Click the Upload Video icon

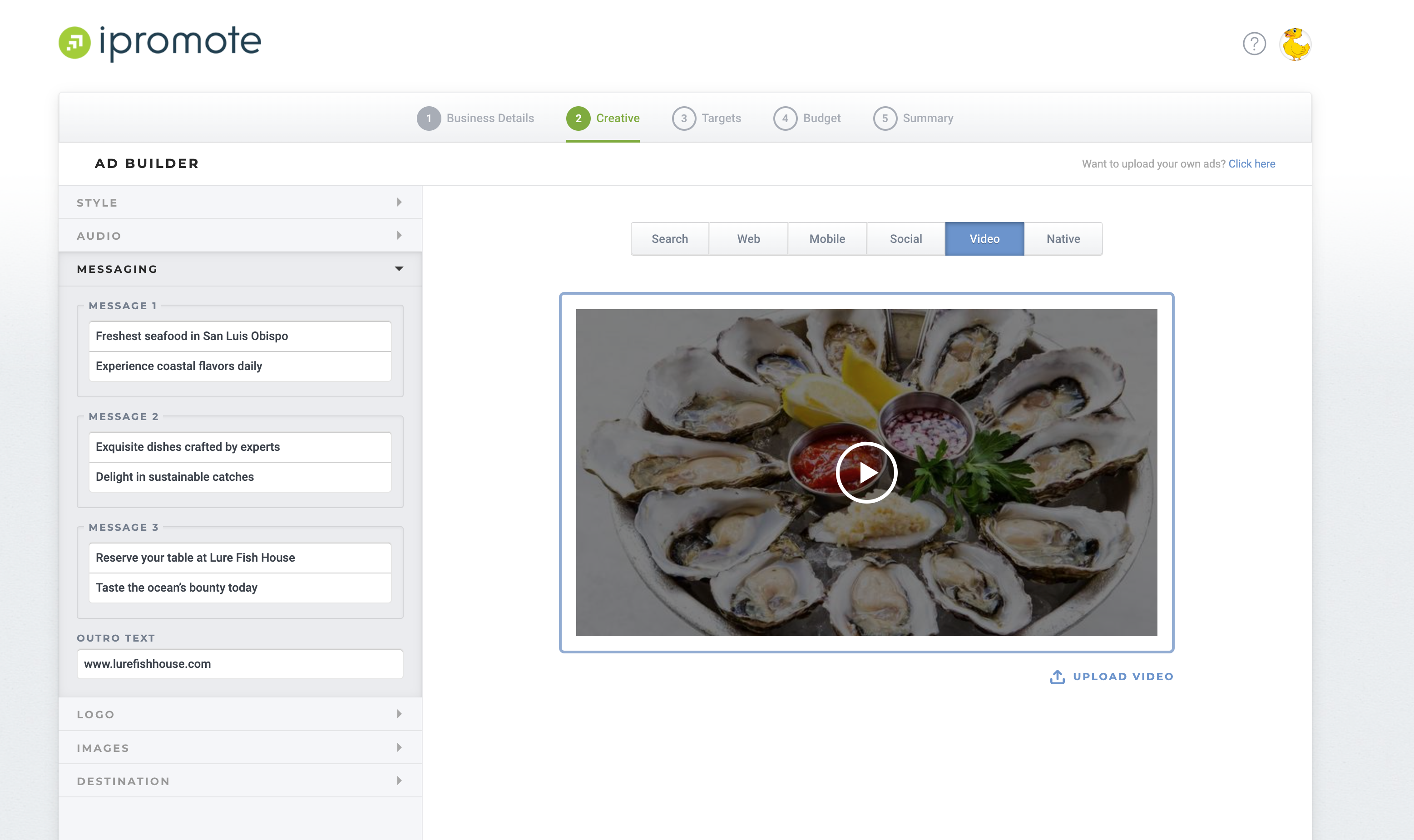(1058, 676)
